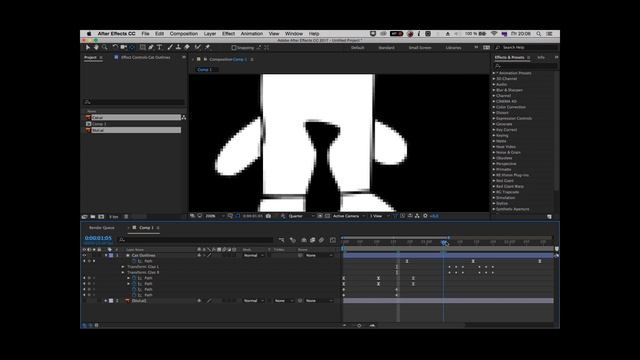Image resolution: width=640 pixels, height=360 pixels.
Task: Select the Pan Behind anchor point tool
Action: (132, 48)
